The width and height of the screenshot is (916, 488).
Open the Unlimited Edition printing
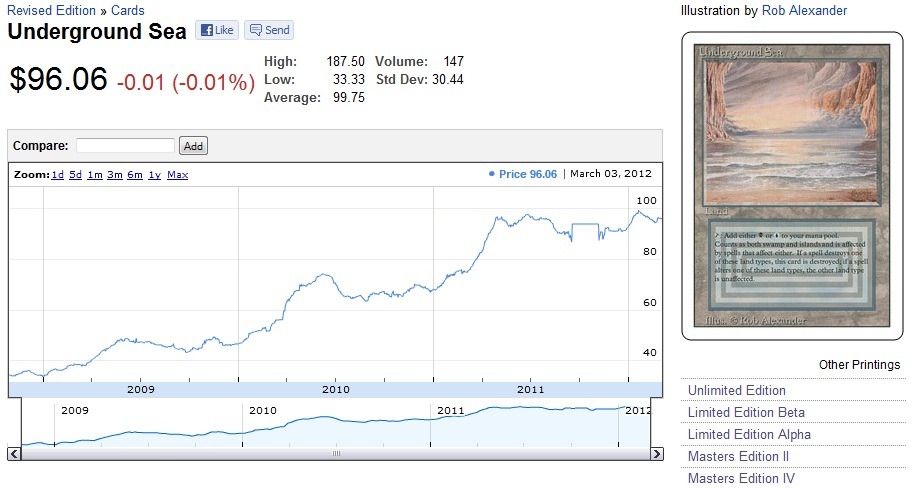coord(736,391)
